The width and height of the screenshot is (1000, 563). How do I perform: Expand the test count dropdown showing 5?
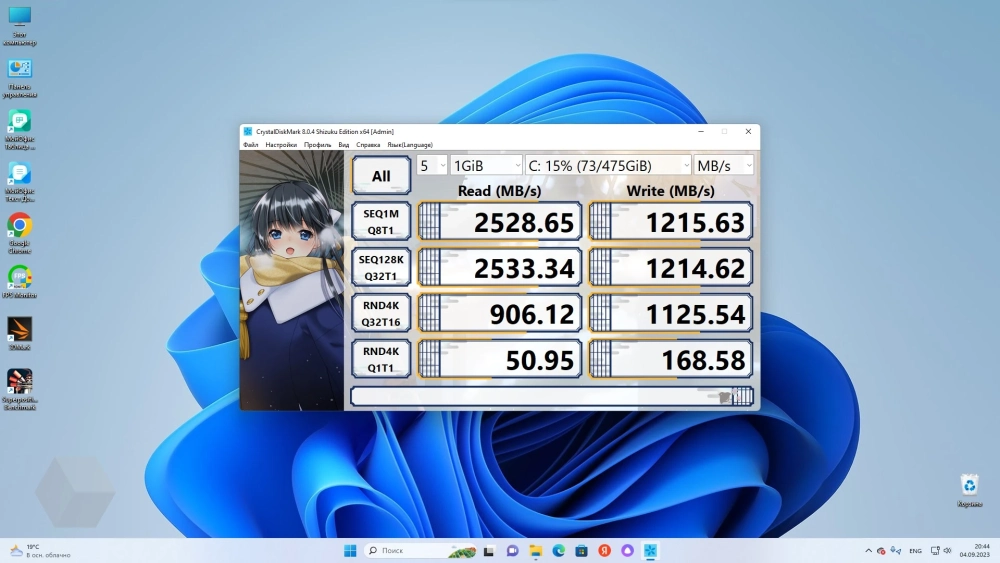point(432,165)
